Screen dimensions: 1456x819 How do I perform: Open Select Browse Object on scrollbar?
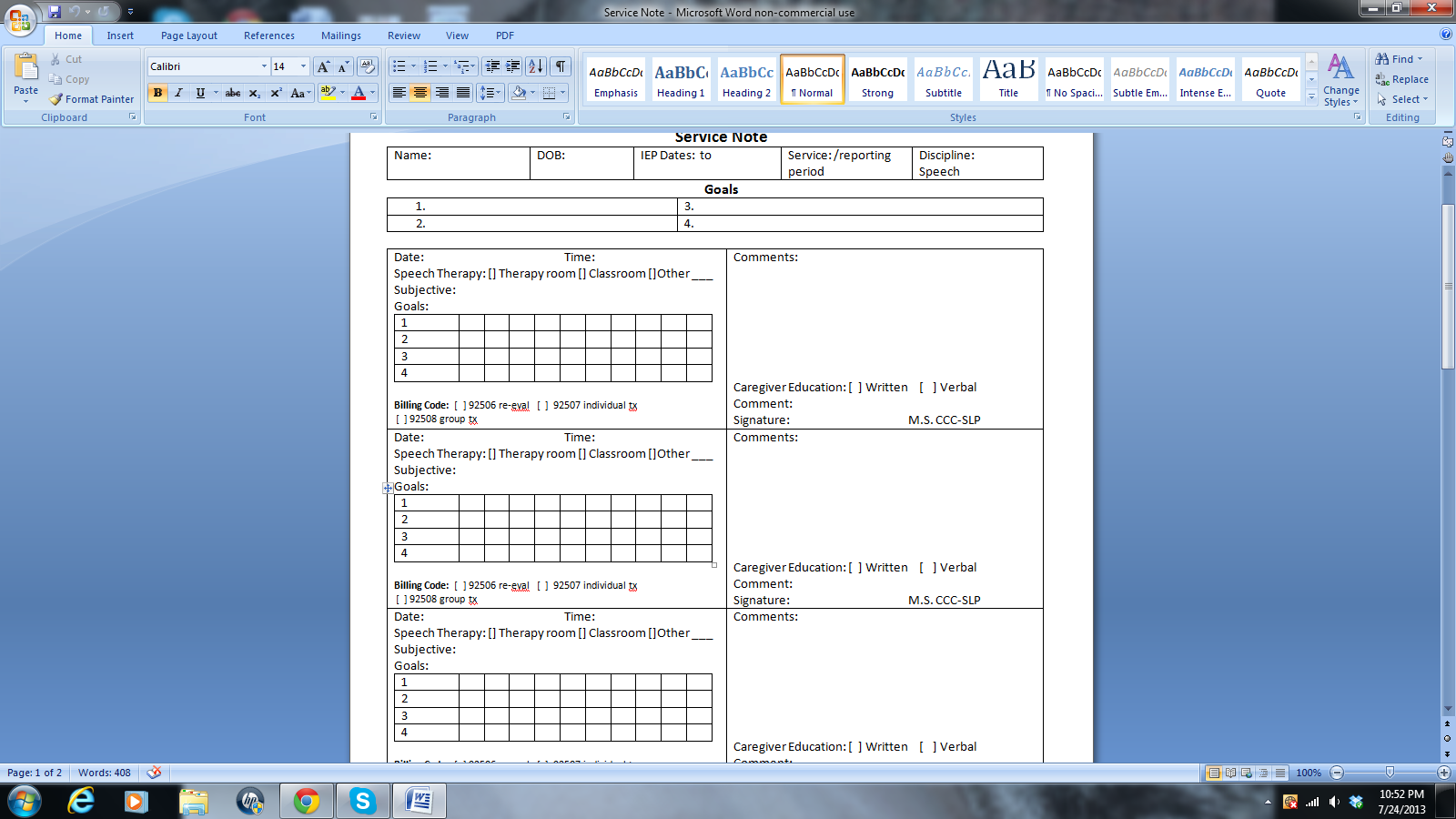tap(1448, 738)
